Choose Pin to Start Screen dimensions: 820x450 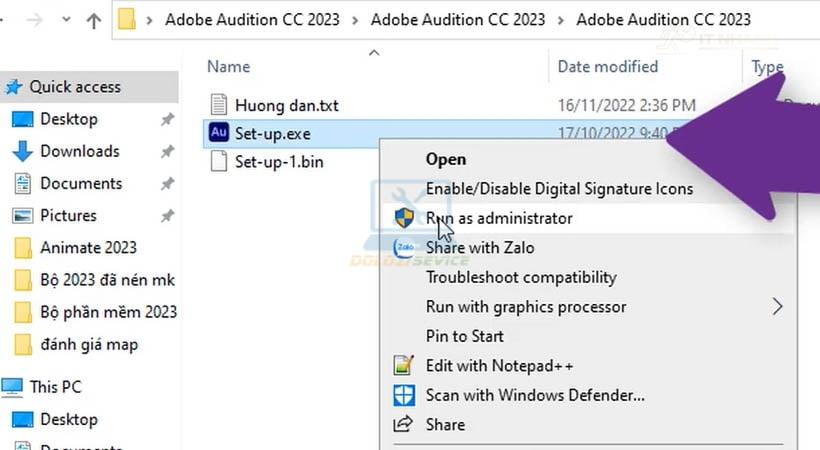pos(464,336)
